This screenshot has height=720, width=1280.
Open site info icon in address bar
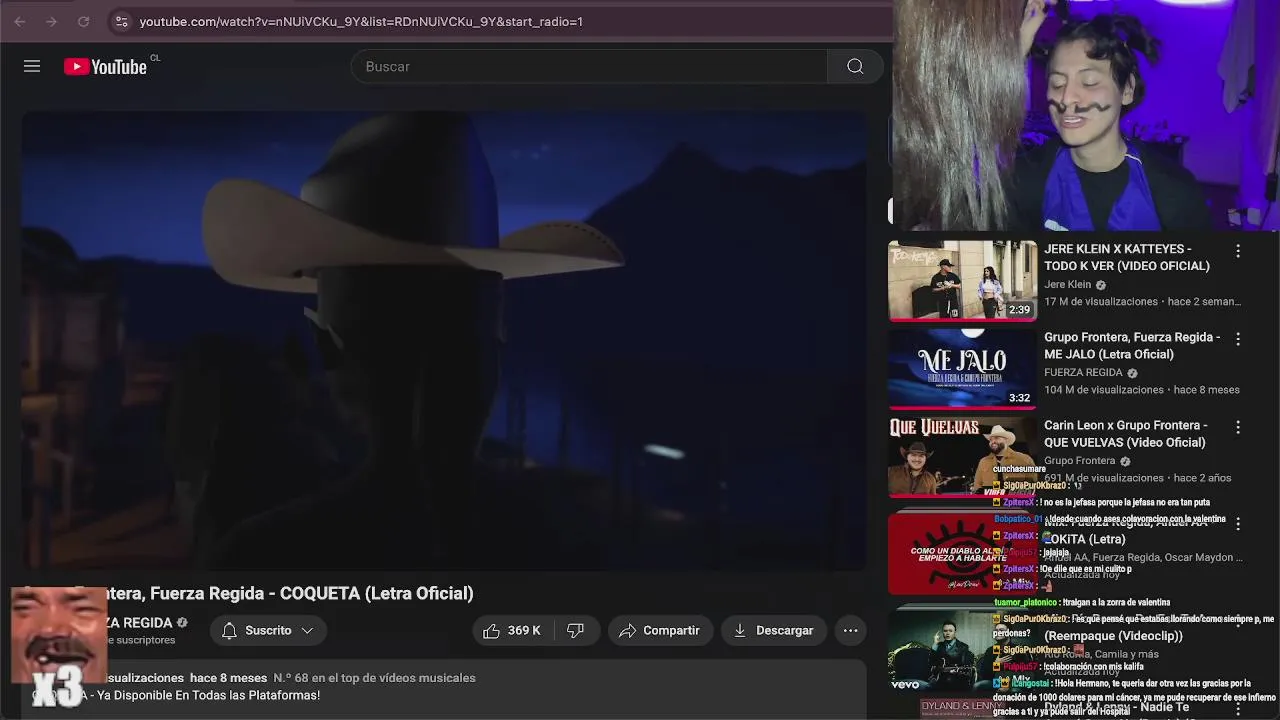point(121,21)
